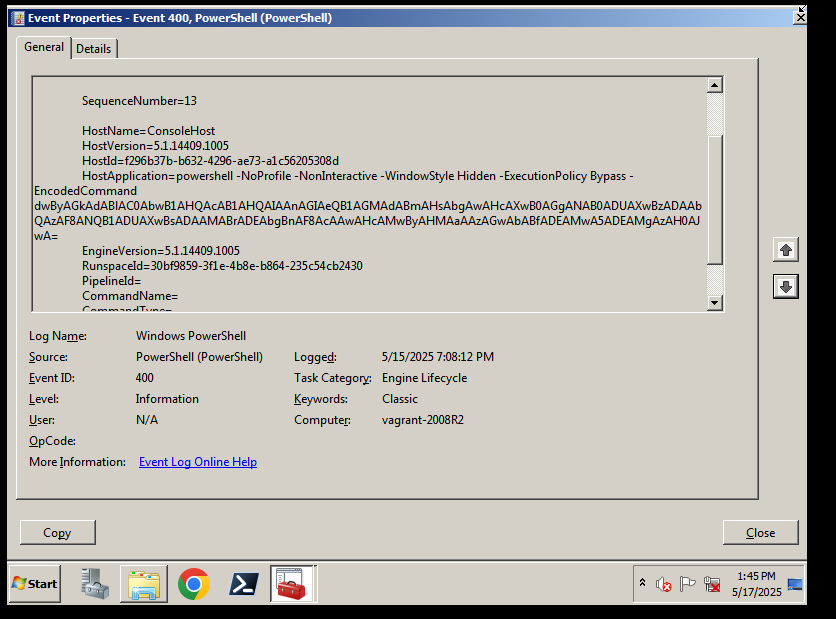Copy the event details
This screenshot has height=619, width=836.
[58, 533]
